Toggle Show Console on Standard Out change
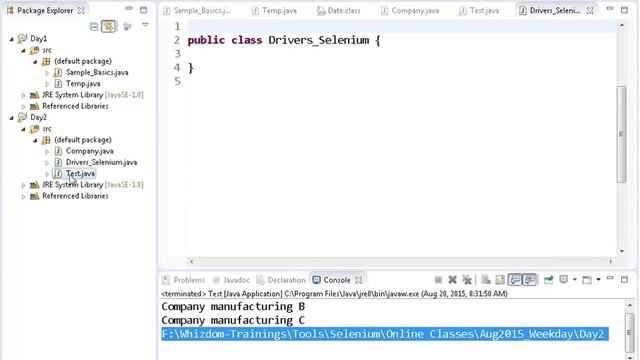This screenshot has height=360, width=640. (x=515, y=280)
